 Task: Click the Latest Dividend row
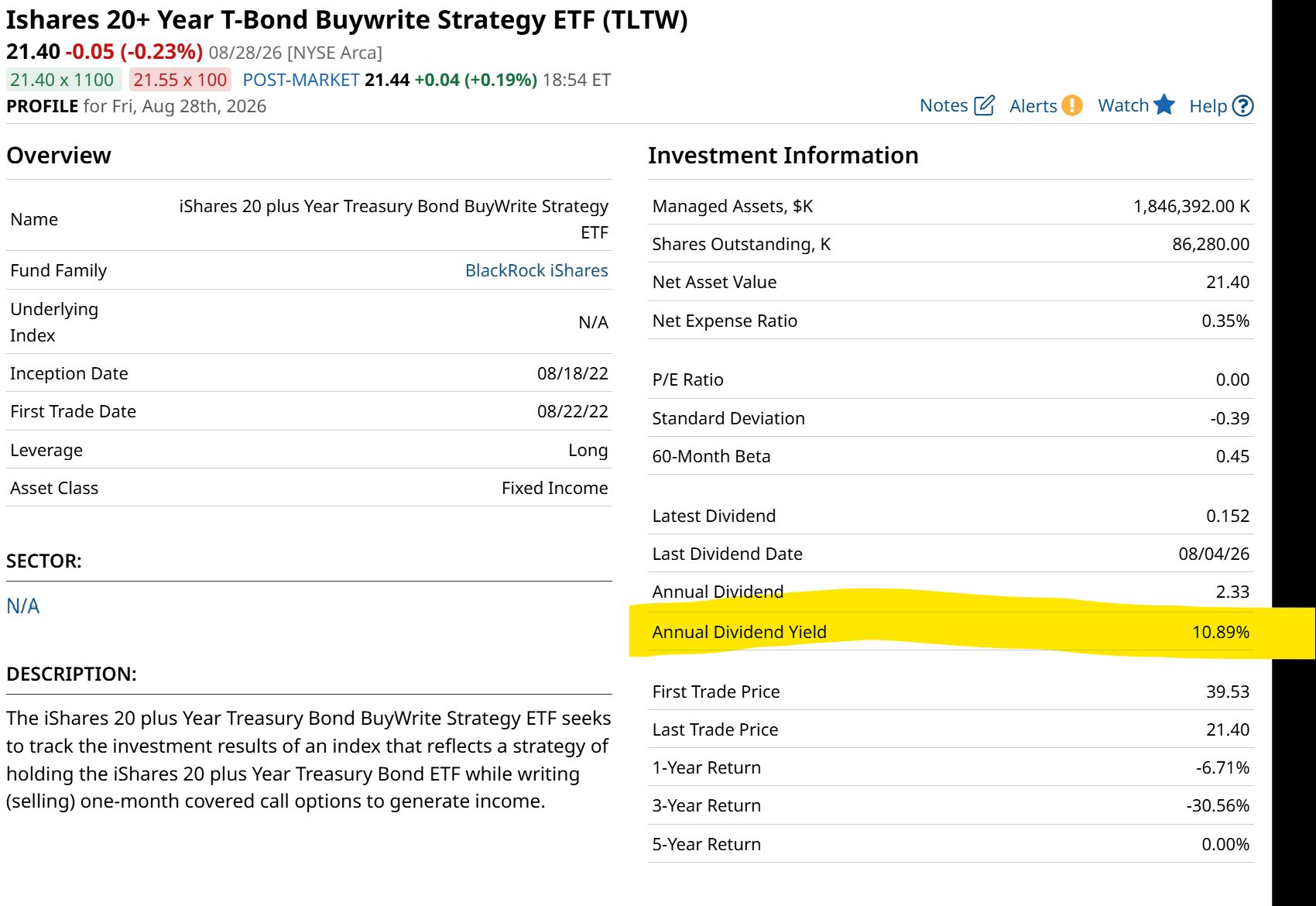[x=951, y=516]
